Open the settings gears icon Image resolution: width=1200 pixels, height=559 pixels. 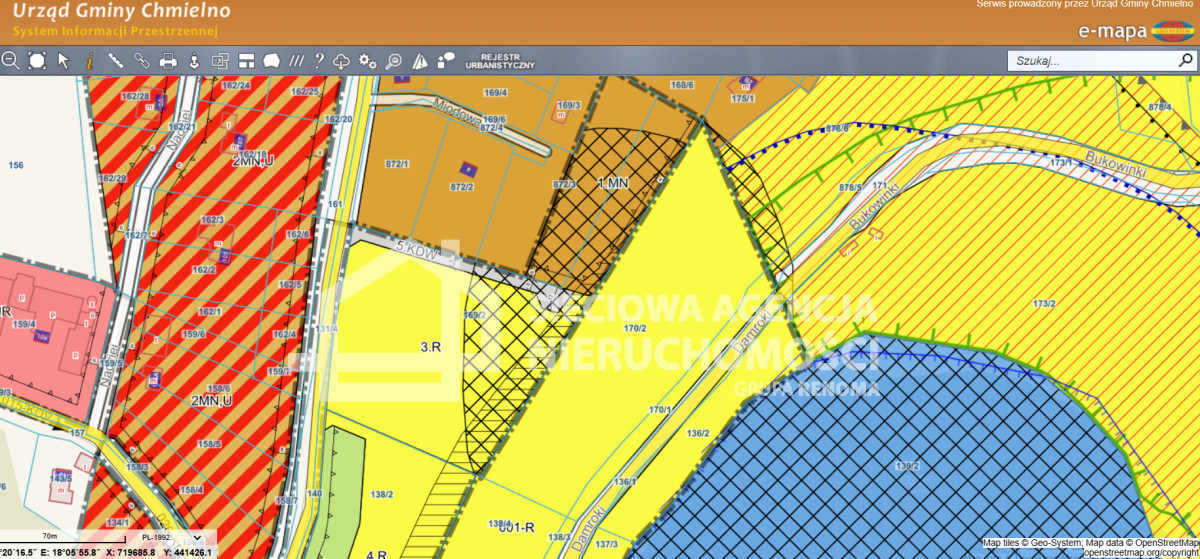[x=368, y=60]
